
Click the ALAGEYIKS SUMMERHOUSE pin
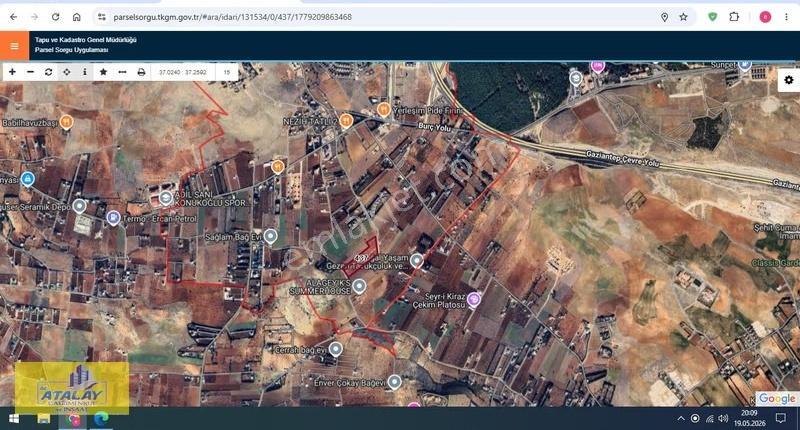pyautogui.click(x=359, y=286)
